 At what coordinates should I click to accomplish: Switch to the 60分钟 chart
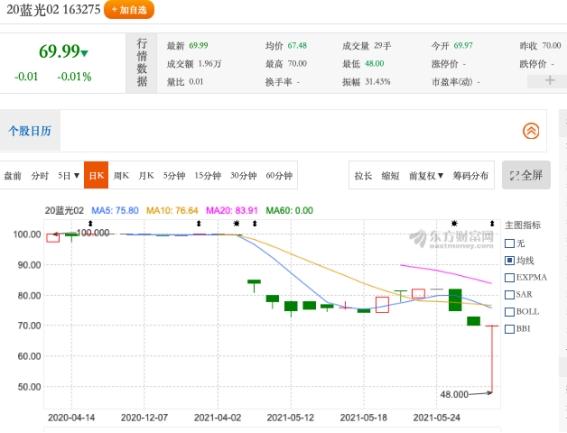point(279,176)
